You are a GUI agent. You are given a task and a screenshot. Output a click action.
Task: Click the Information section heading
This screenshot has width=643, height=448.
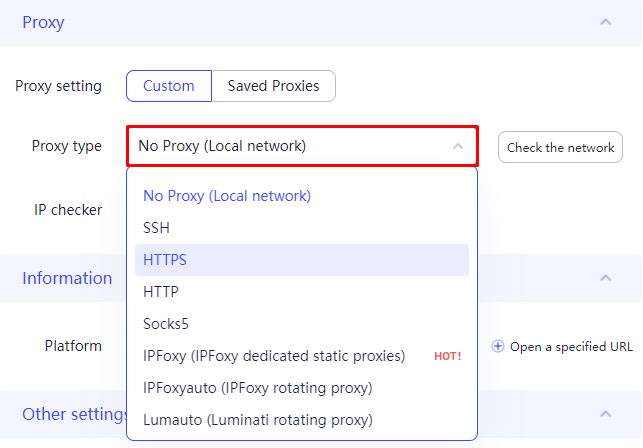coord(67,278)
